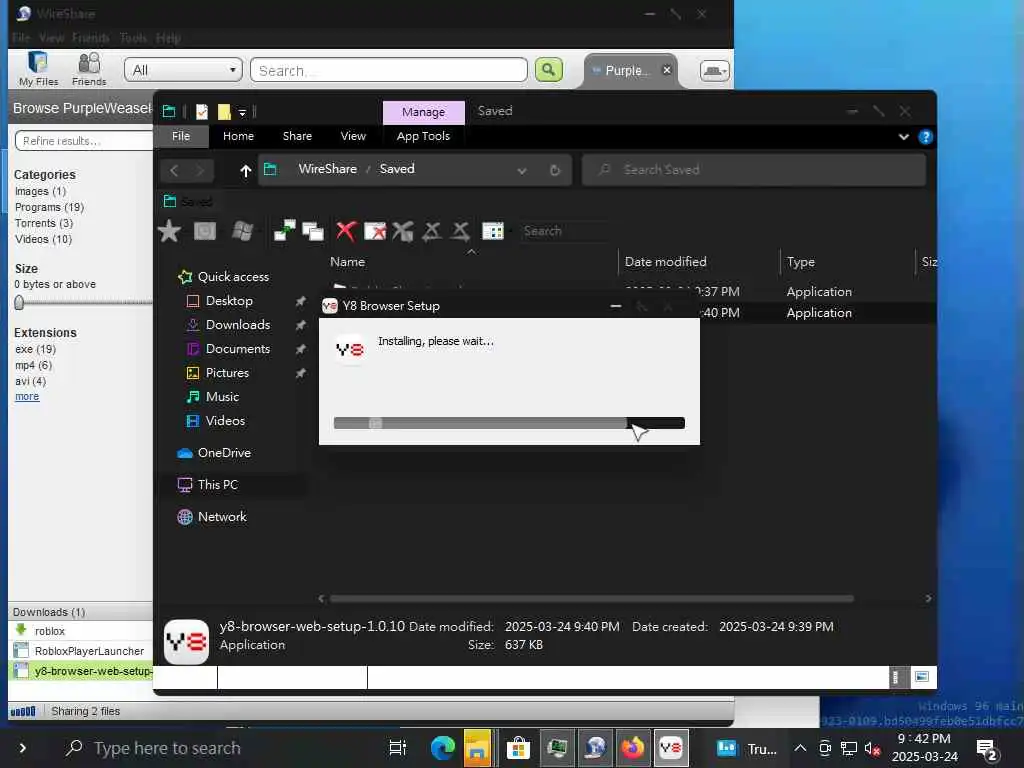
Task: Click the Search Saved box
Action: 754,170
